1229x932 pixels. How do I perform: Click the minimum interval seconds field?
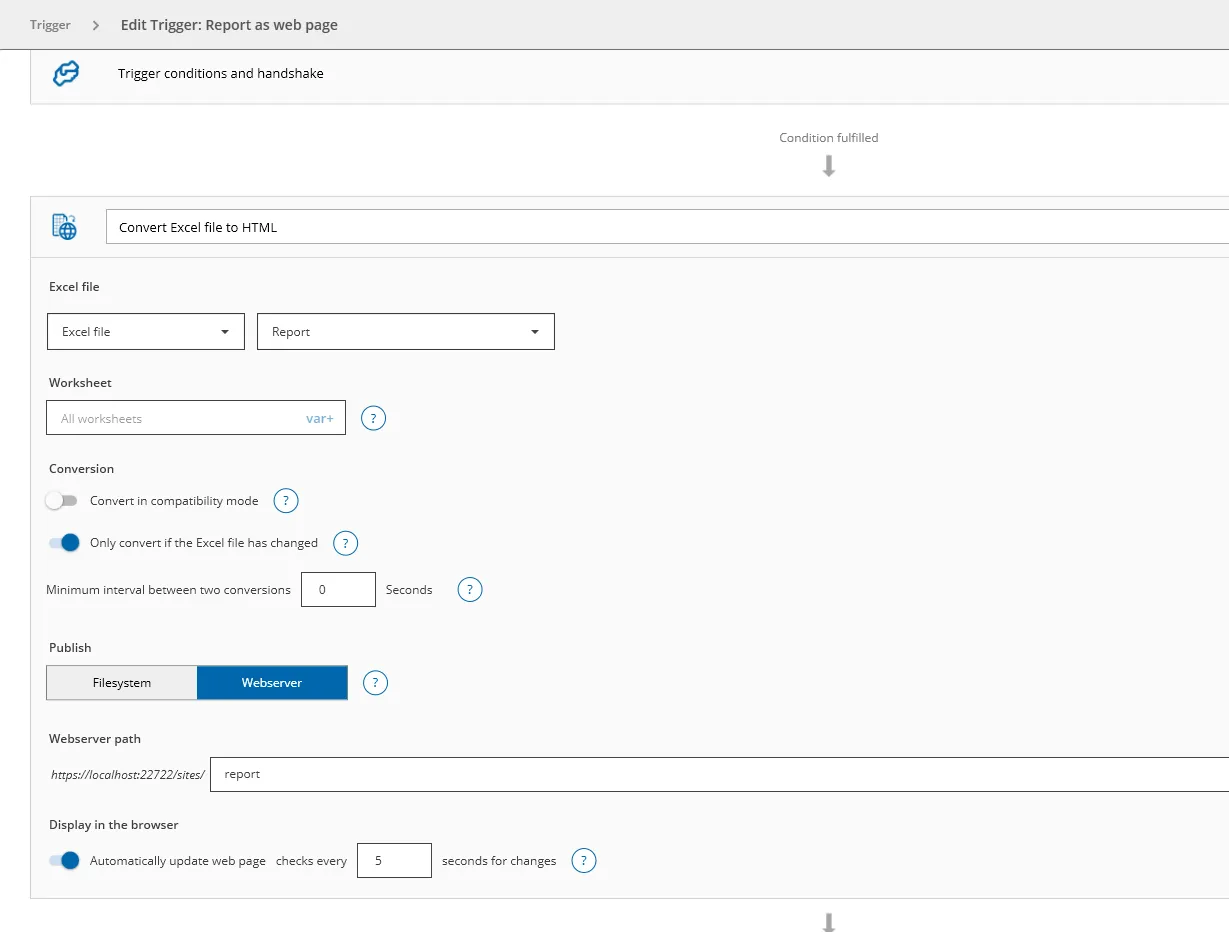coord(339,590)
